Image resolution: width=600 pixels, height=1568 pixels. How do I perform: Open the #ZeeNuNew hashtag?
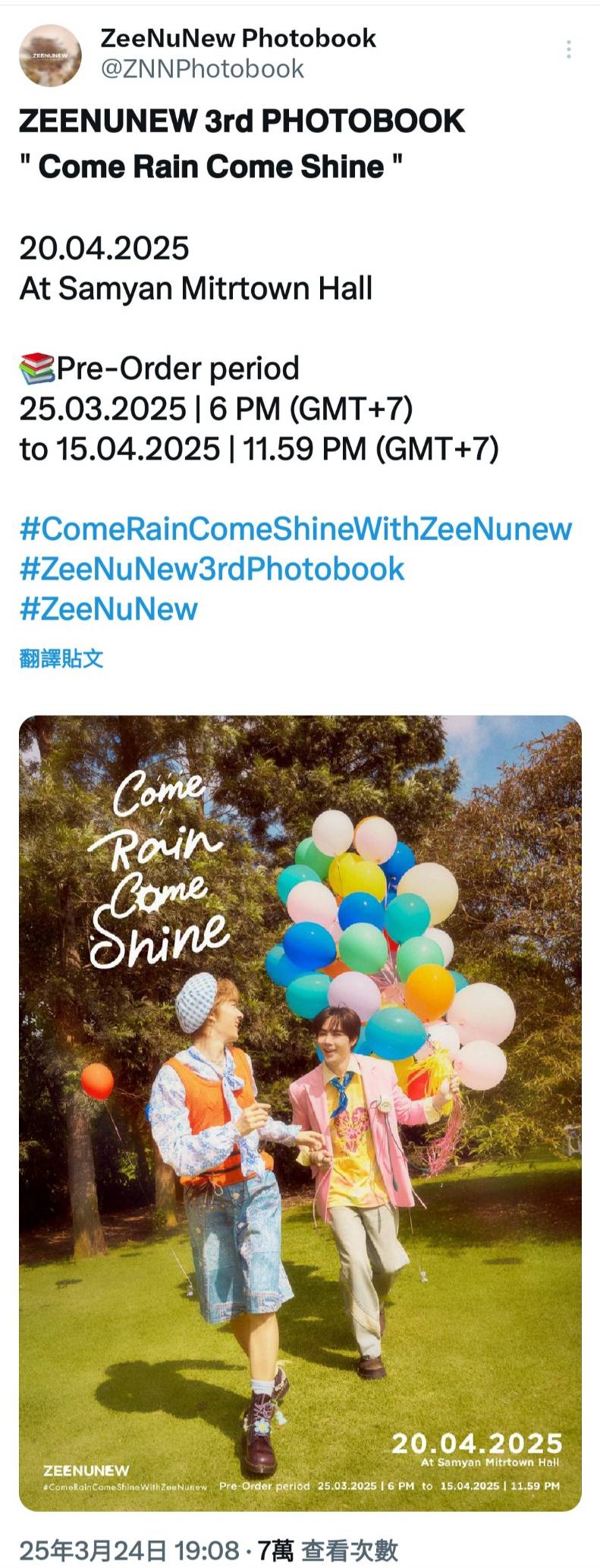click(x=108, y=609)
